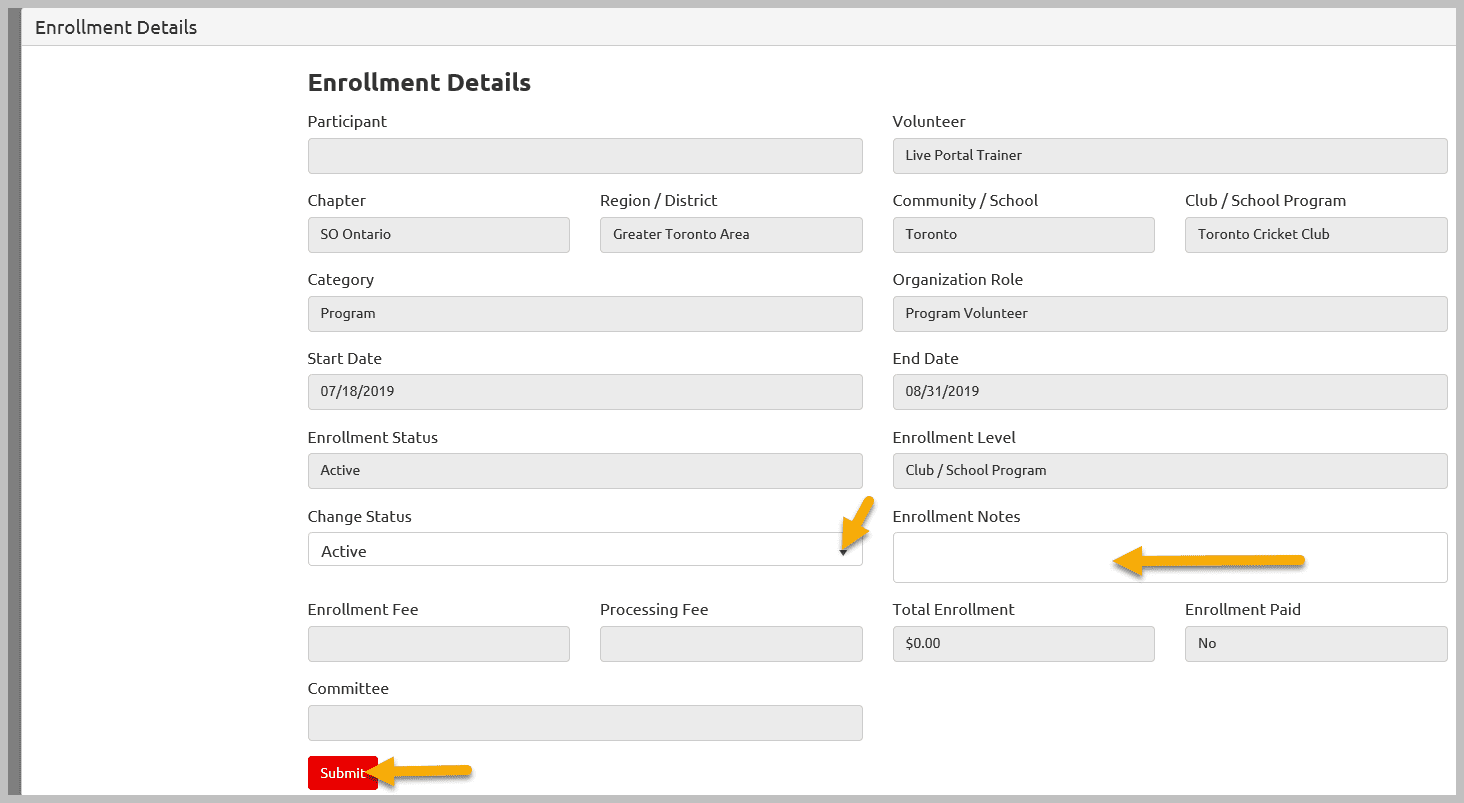1464x803 pixels.
Task: Click the Enrollment Status field showing Active
Action: (585, 471)
